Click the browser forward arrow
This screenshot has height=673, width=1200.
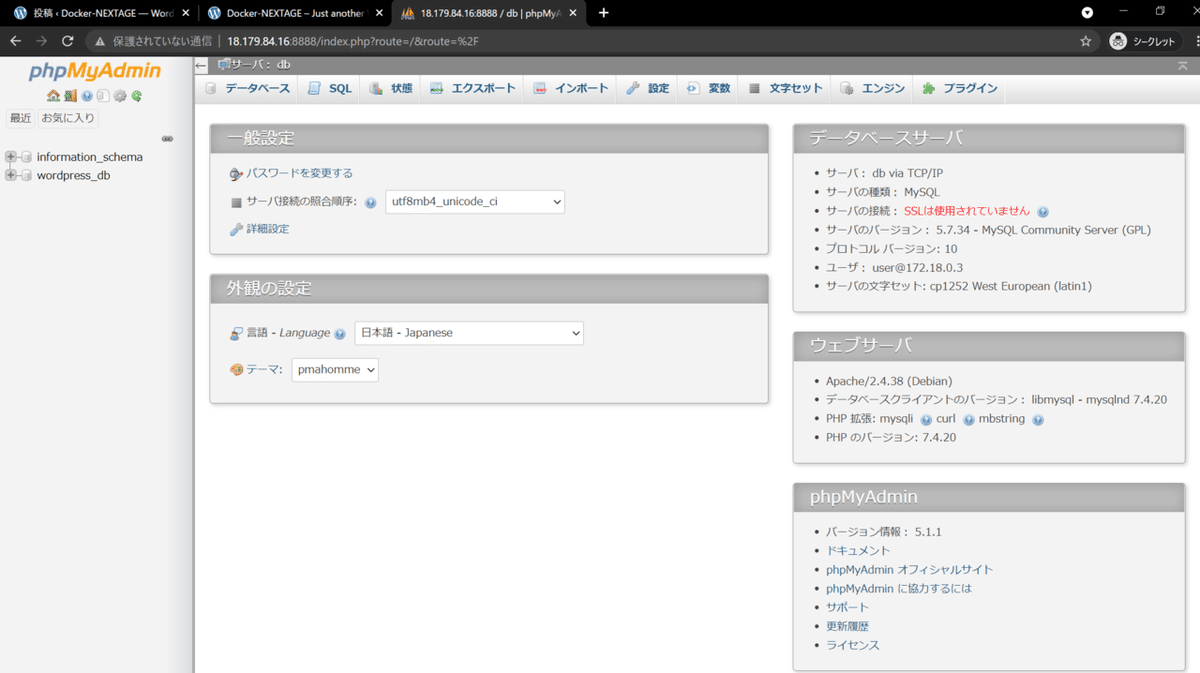41,41
